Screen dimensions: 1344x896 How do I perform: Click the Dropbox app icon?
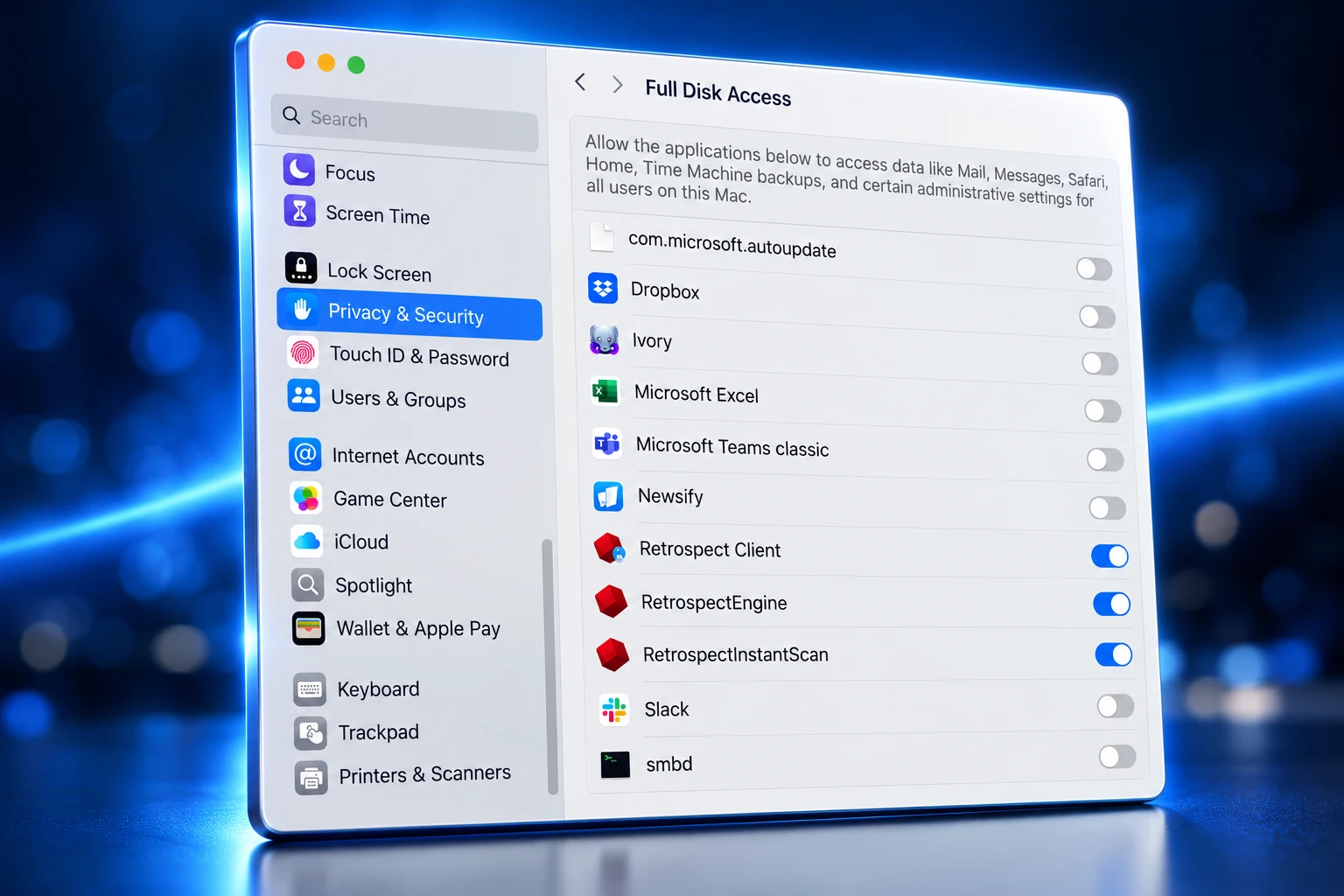tap(603, 288)
